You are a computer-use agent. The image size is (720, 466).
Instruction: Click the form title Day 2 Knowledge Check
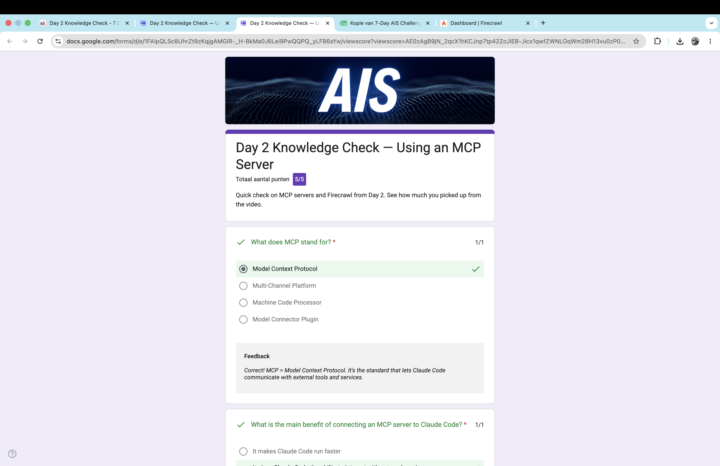(x=358, y=156)
